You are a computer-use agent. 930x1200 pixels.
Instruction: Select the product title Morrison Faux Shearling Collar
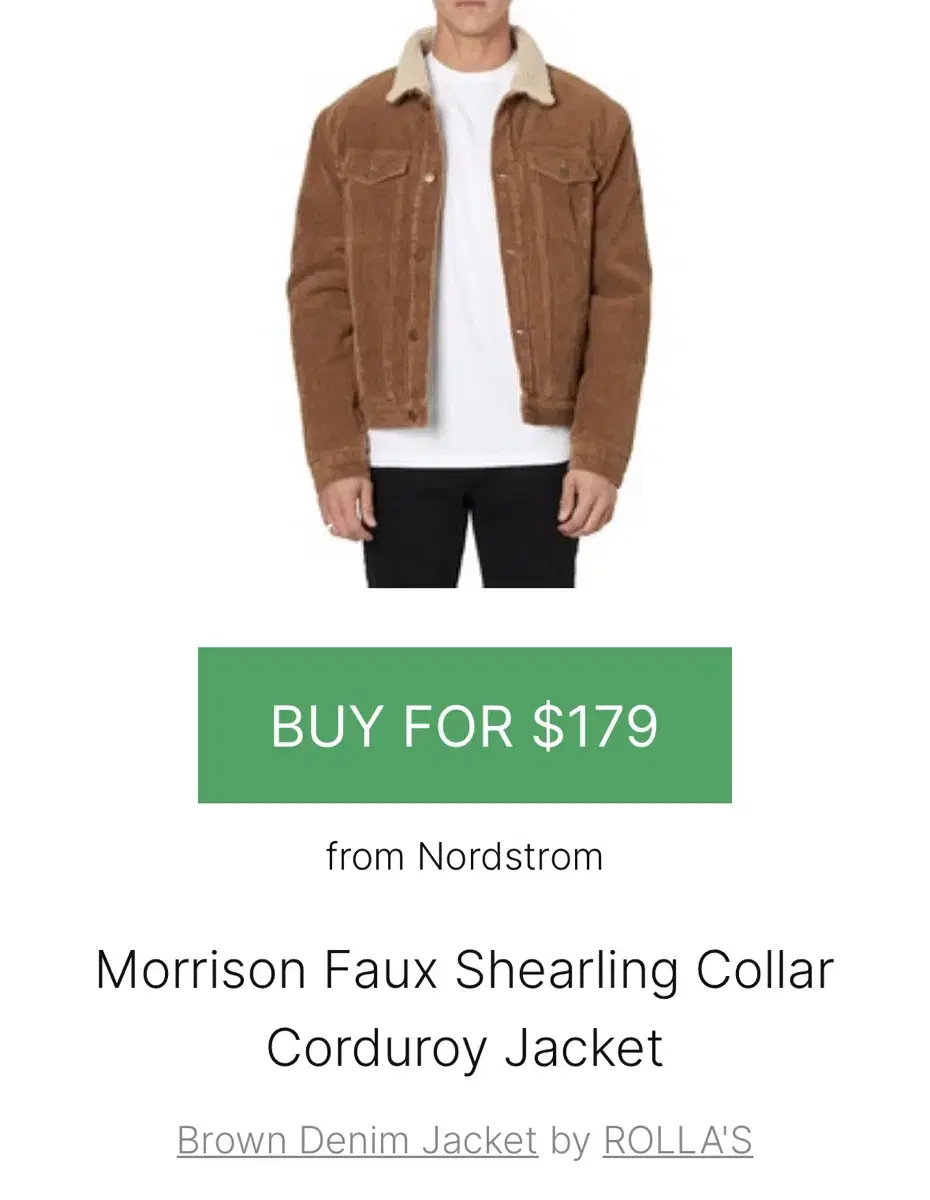tap(465, 970)
